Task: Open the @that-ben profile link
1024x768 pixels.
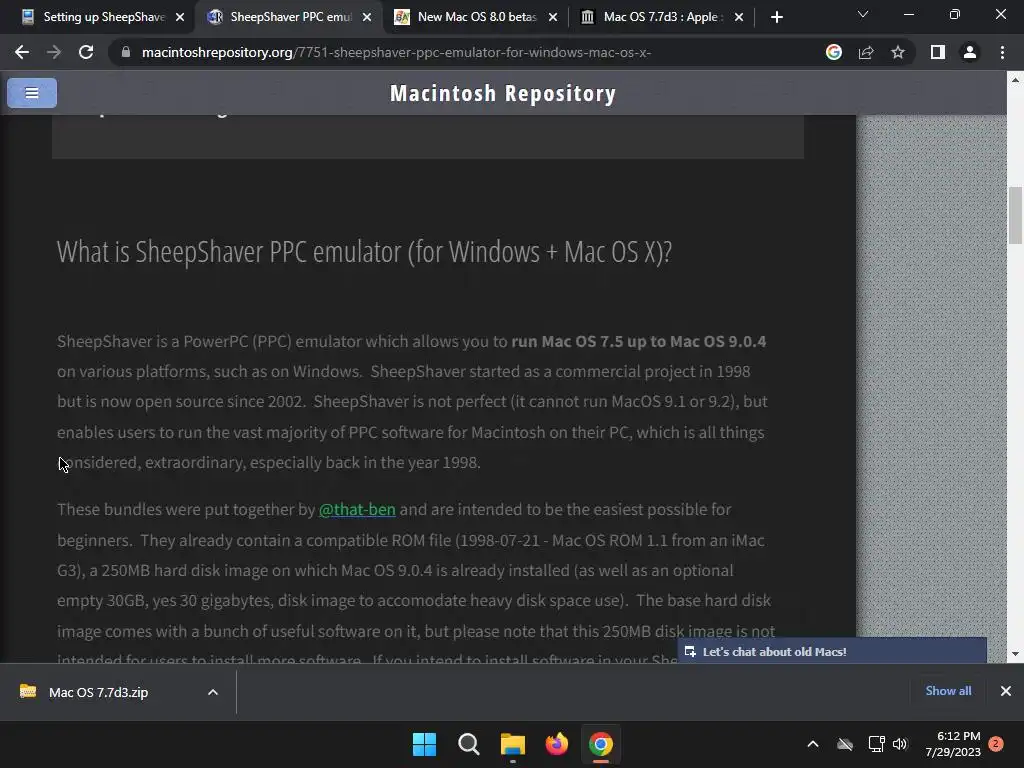Action: pyautogui.click(x=357, y=509)
